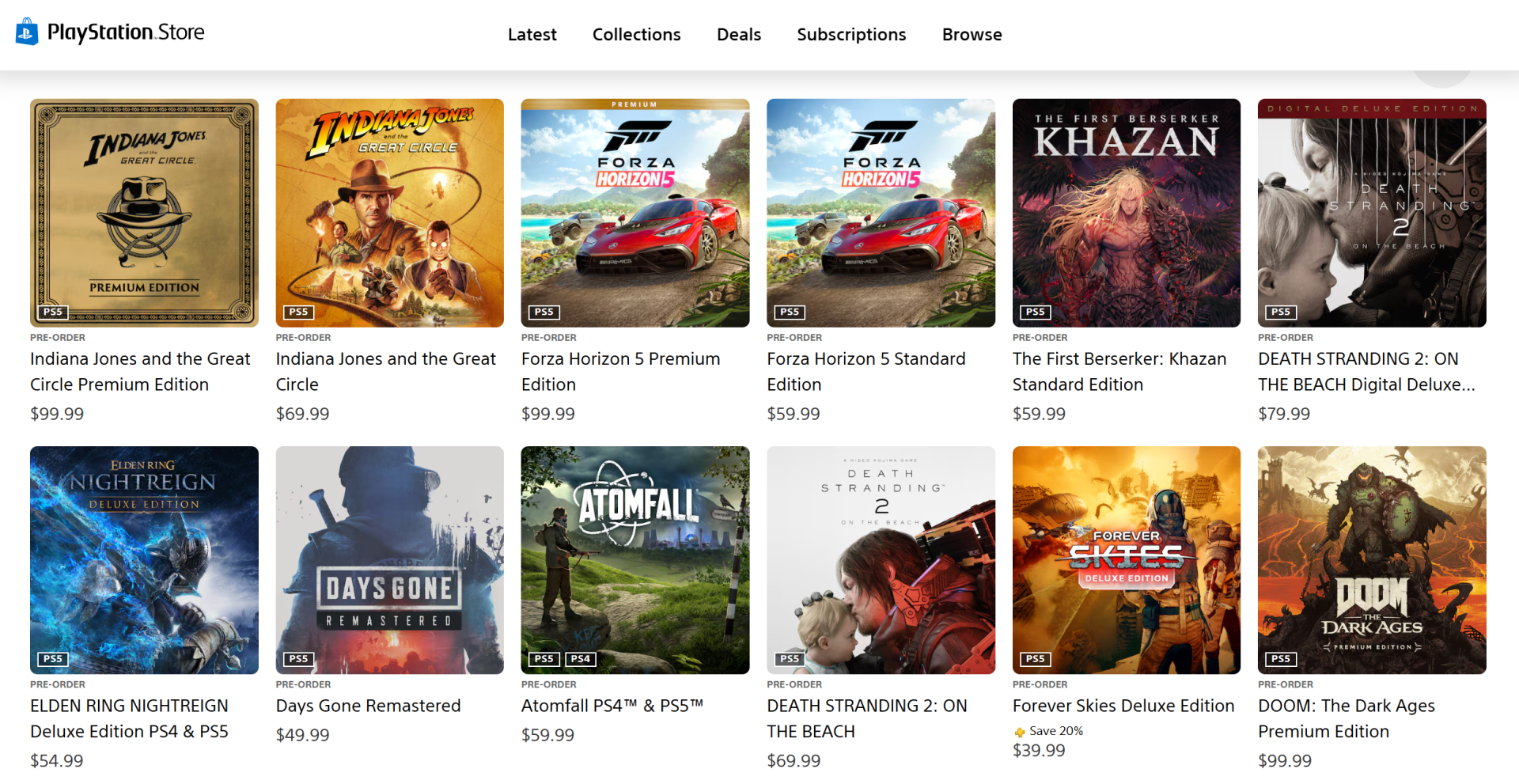This screenshot has width=1519, height=784.
Task: Click title Forza Horizon 5 Standard Edition
Action: [x=866, y=372]
